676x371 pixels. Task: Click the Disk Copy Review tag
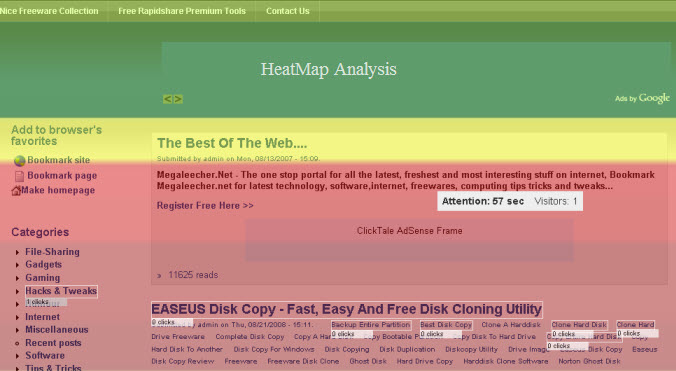(182, 361)
